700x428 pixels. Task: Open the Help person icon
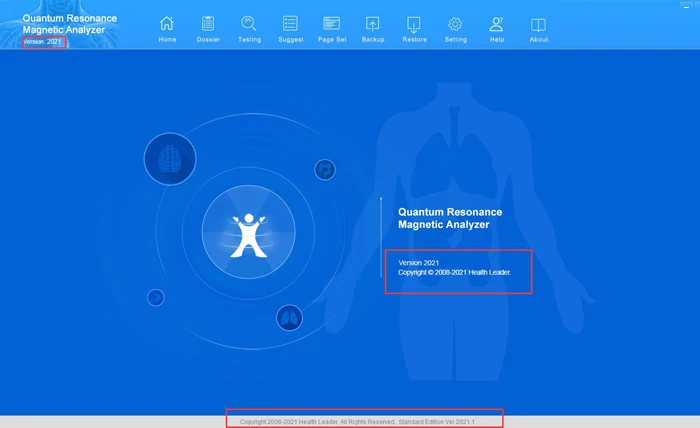click(496, 24)
